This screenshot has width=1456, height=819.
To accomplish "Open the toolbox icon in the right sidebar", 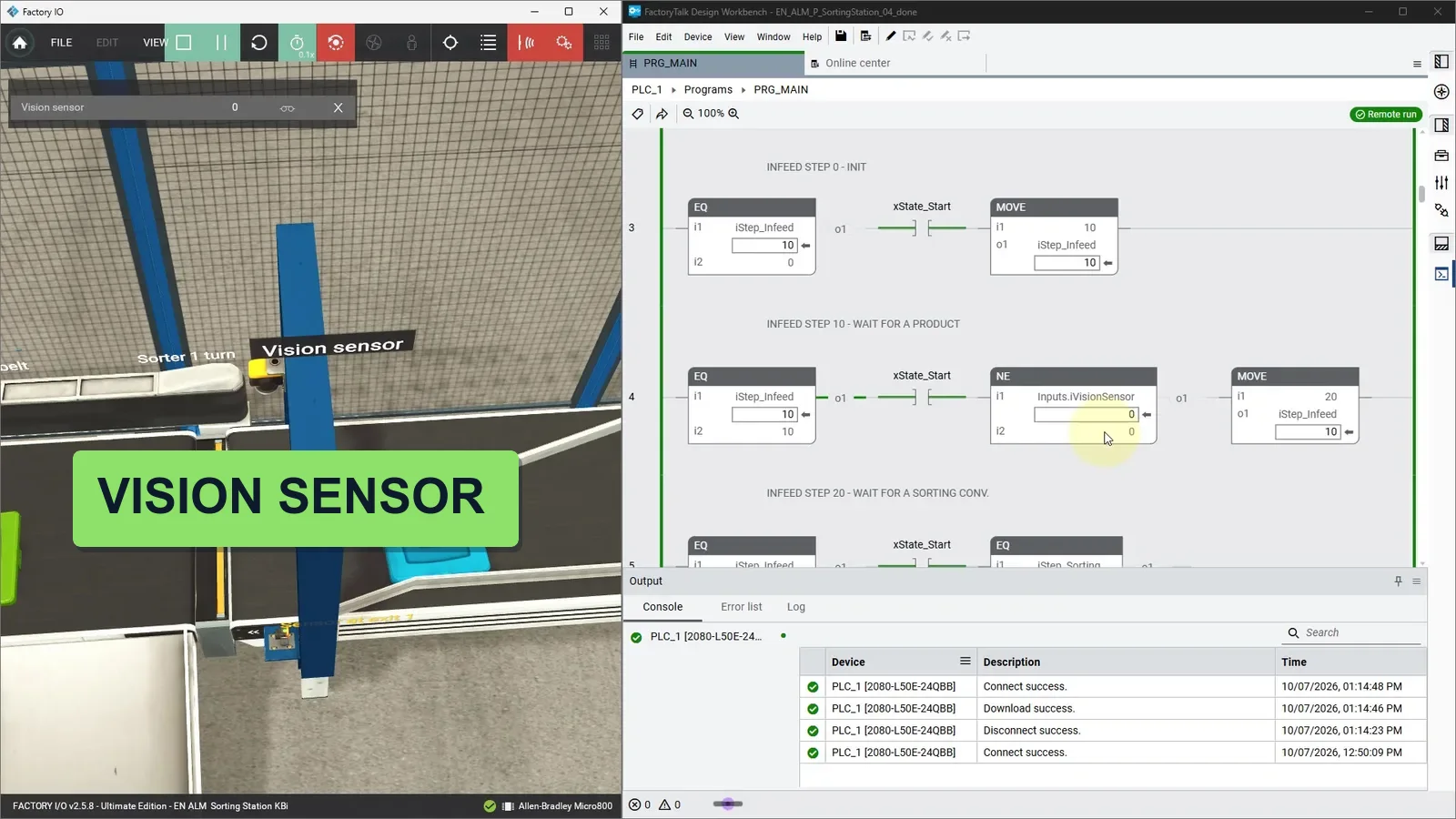I will [x=1441, y=156].
